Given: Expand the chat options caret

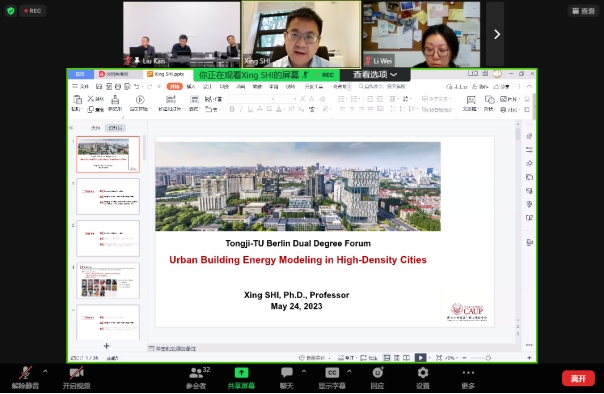Looking at the screenshot, I should tap(304, 371).
